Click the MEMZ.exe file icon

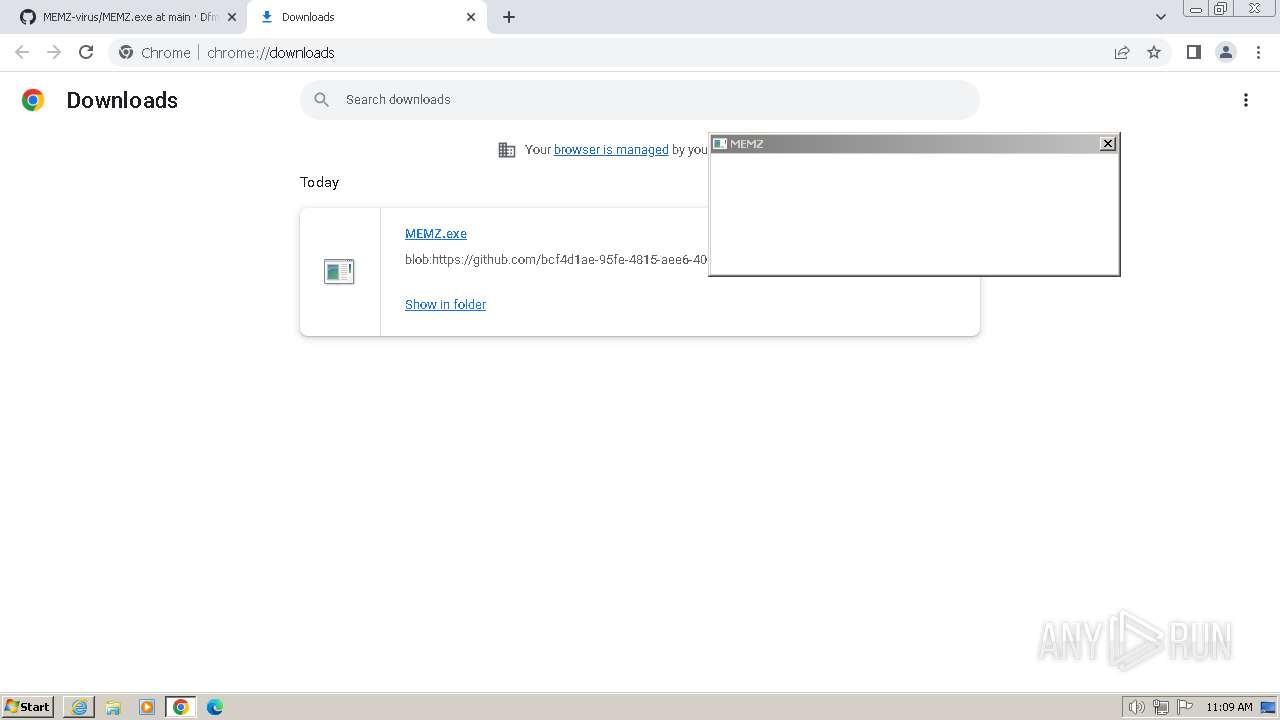coord(339,271)
